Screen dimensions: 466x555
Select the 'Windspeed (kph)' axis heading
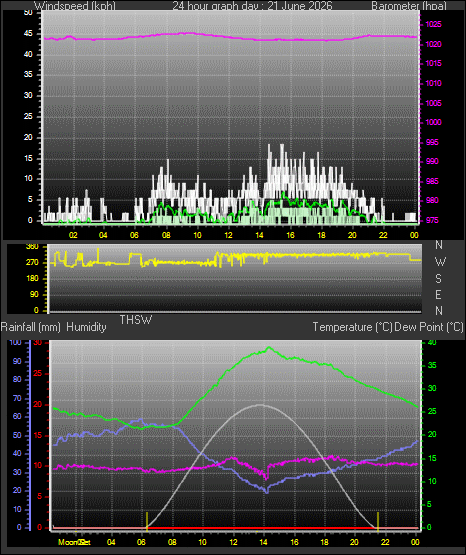(x=75, y=6)
